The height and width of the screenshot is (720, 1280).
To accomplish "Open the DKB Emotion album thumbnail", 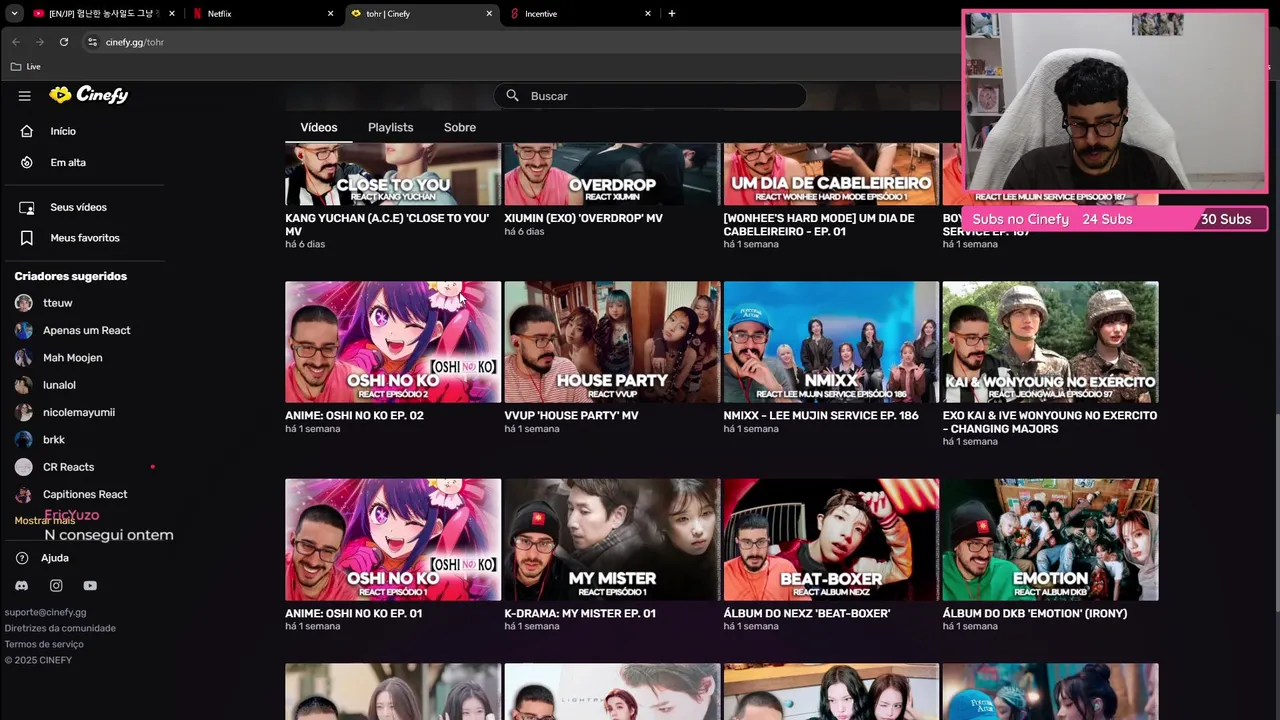I will coord(1050,540).
